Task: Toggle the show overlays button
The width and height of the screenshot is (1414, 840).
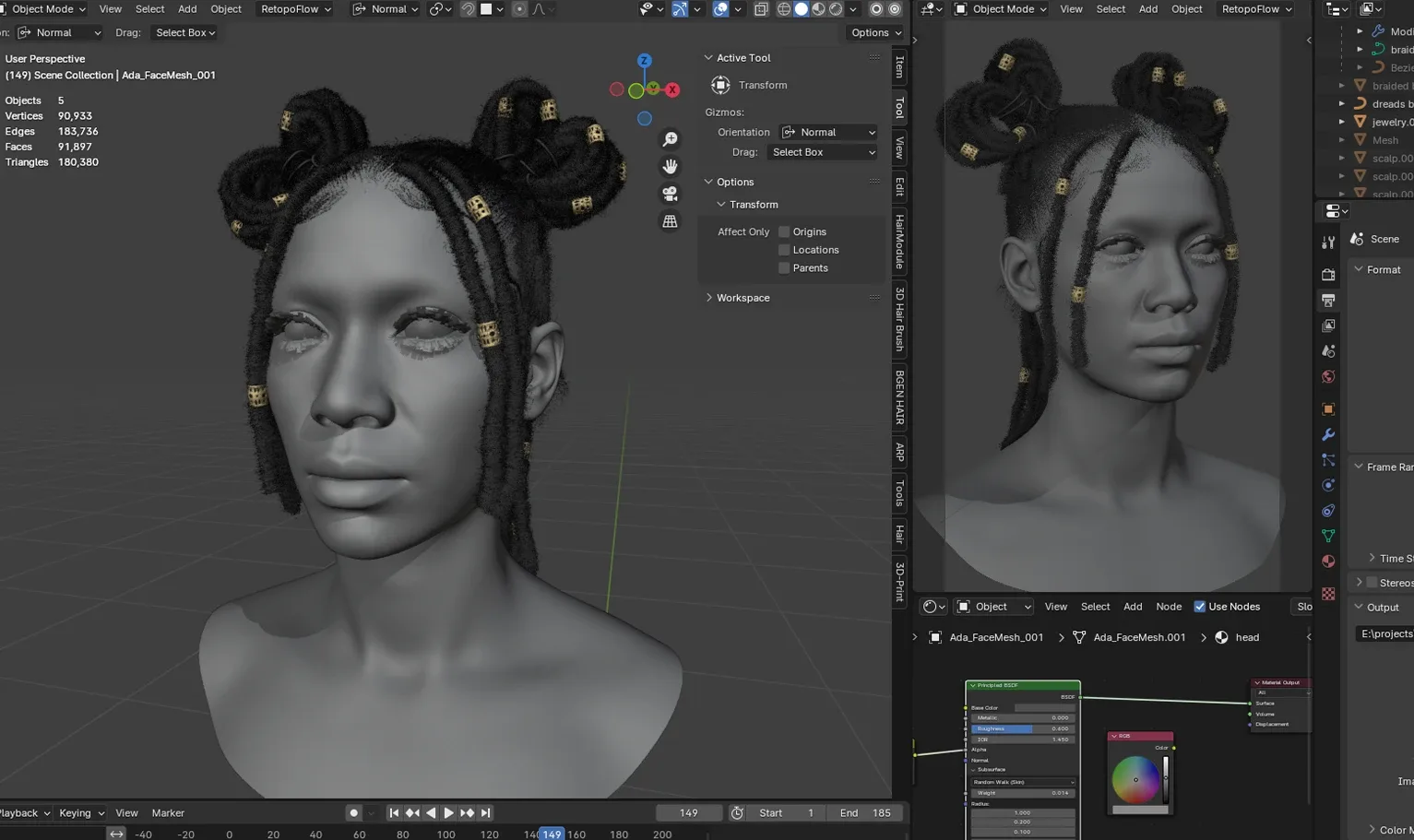Action: 720,9
